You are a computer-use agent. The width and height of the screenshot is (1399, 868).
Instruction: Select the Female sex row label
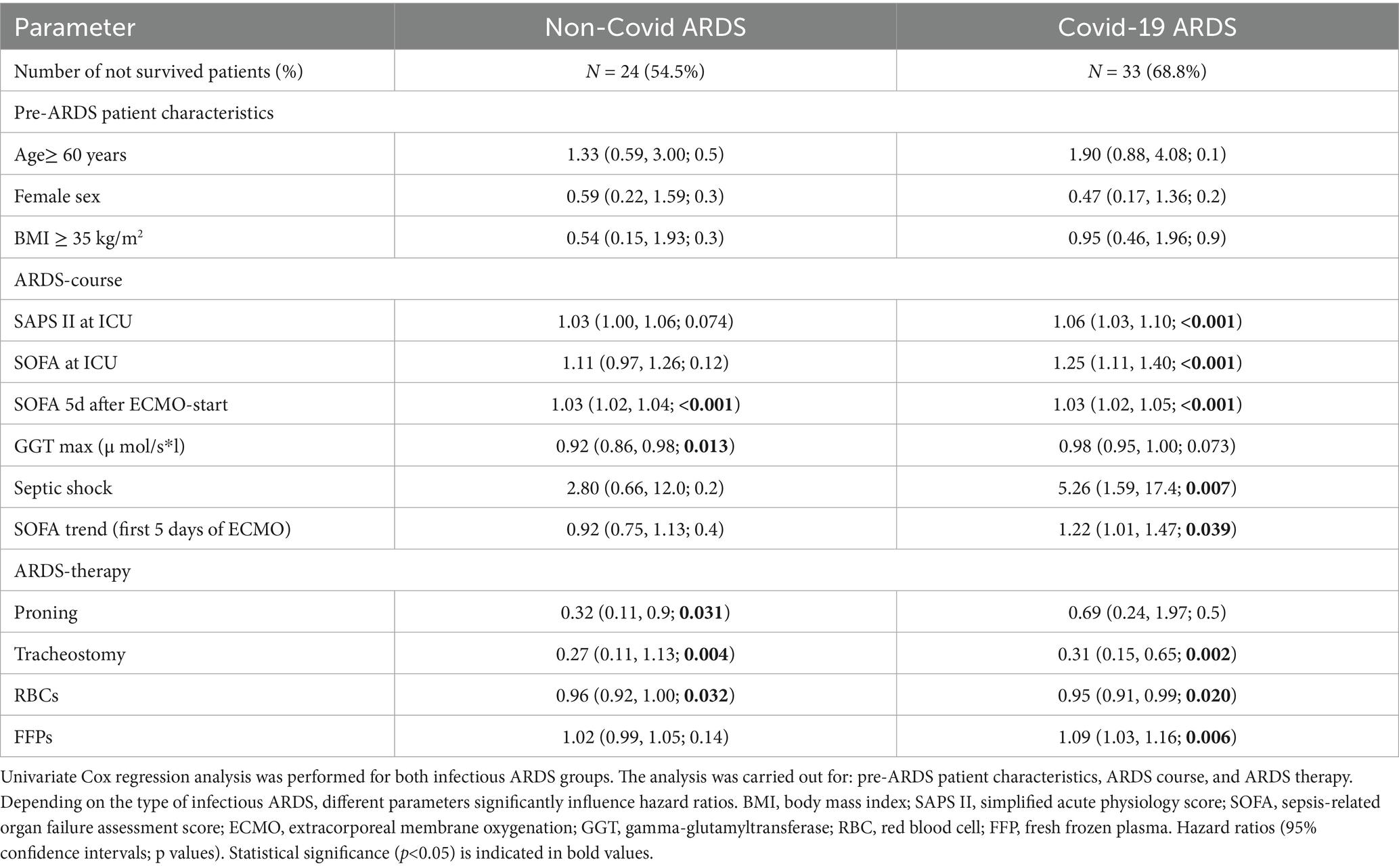(57, 196)
